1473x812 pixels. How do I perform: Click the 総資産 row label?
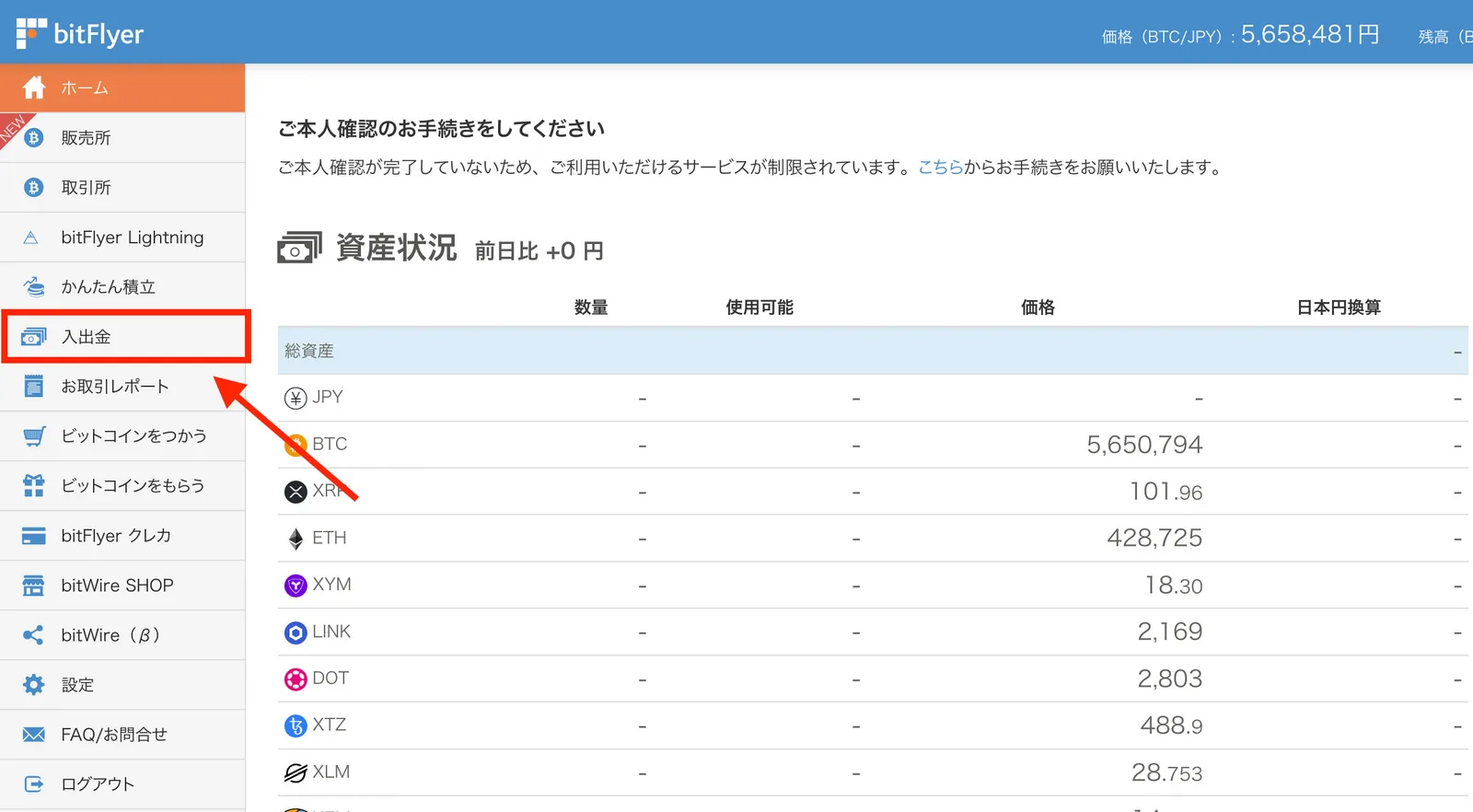point(309,351)
